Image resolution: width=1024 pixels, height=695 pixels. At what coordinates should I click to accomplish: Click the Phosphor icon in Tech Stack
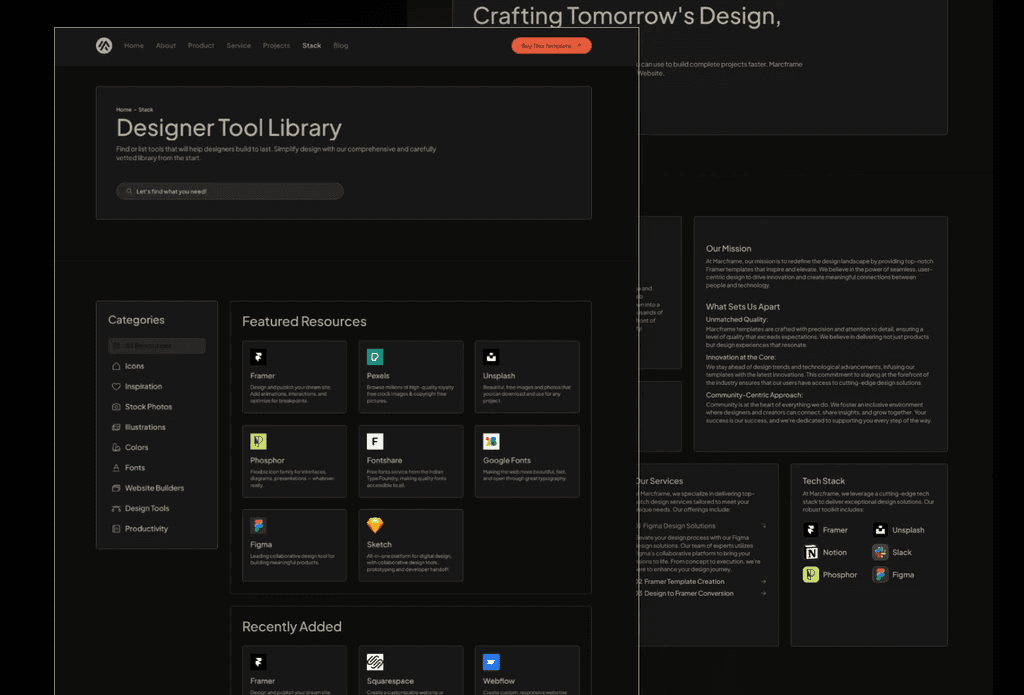[810, 574]
